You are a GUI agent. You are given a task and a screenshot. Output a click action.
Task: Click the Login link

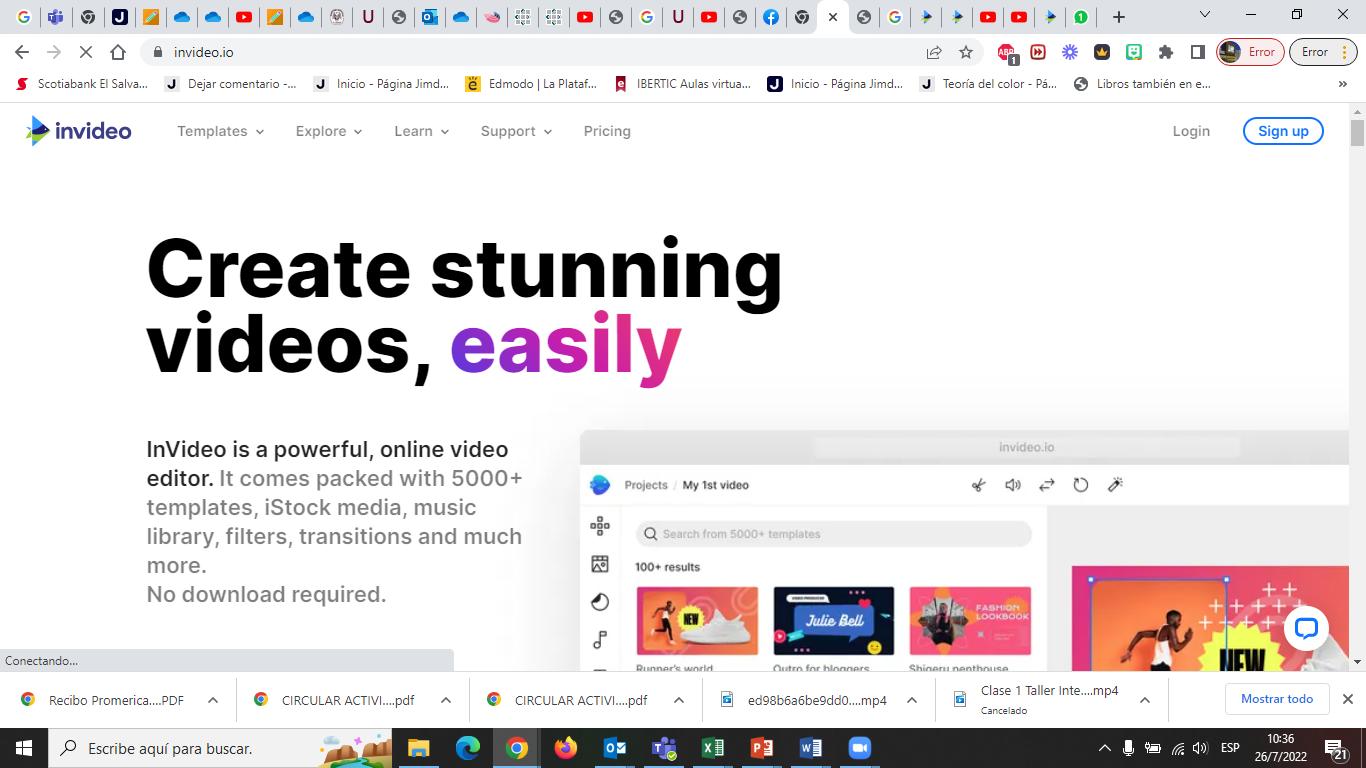click(x=1191, y=131)
